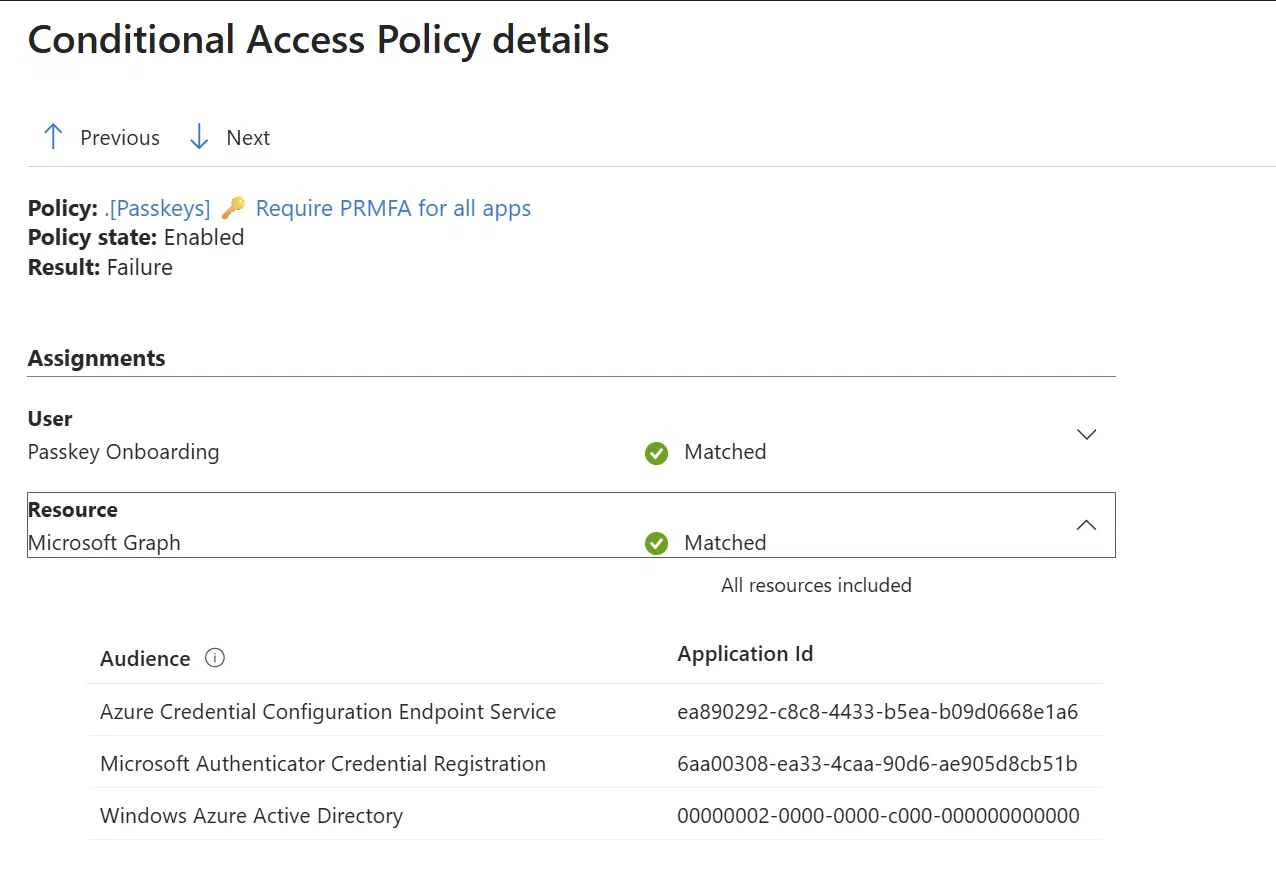Click the green Matched checkmark in User row

(x=656, y=453)
